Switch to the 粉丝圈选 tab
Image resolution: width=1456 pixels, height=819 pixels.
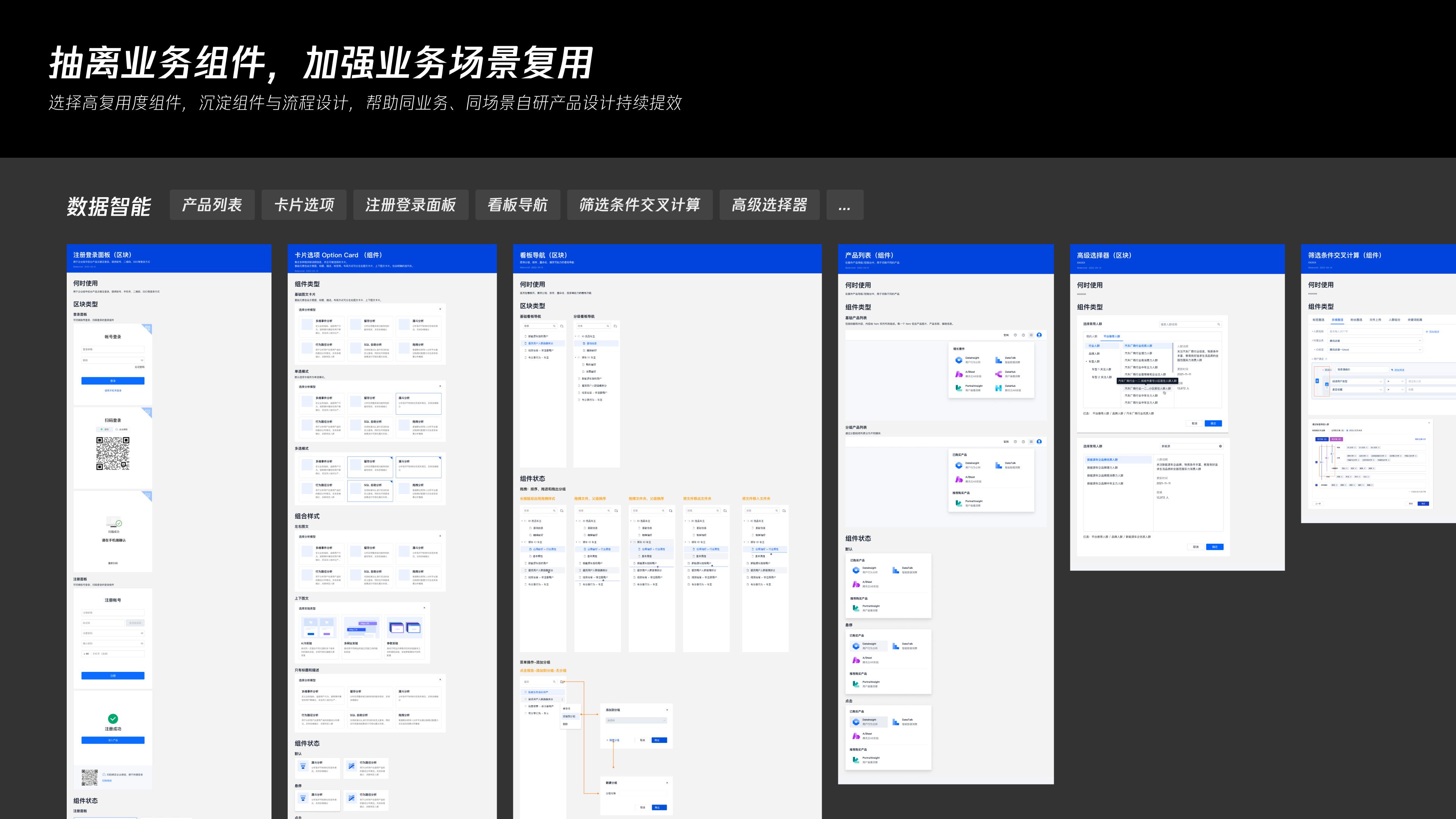[x=1356, y=320]
